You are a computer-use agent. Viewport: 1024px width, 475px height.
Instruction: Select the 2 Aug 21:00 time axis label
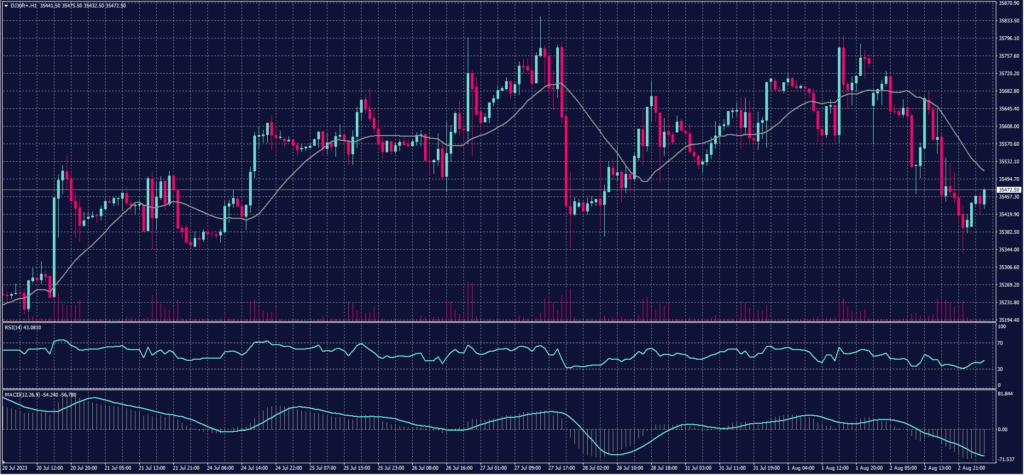(970, 466)
